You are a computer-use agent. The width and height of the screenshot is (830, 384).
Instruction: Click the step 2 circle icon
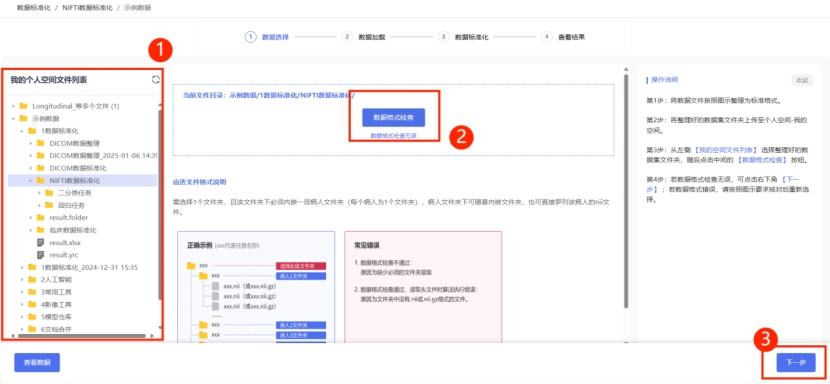point(347,37)
